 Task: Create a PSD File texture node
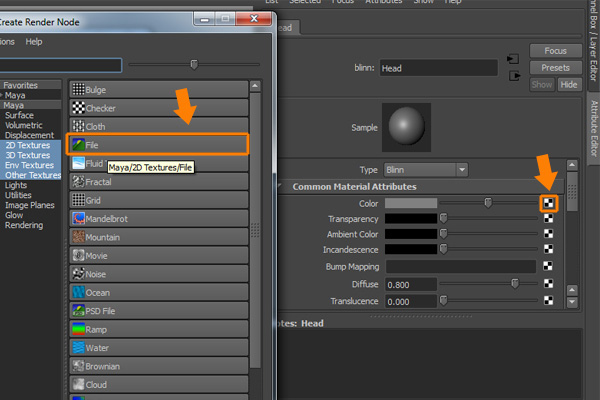(159, 311)
